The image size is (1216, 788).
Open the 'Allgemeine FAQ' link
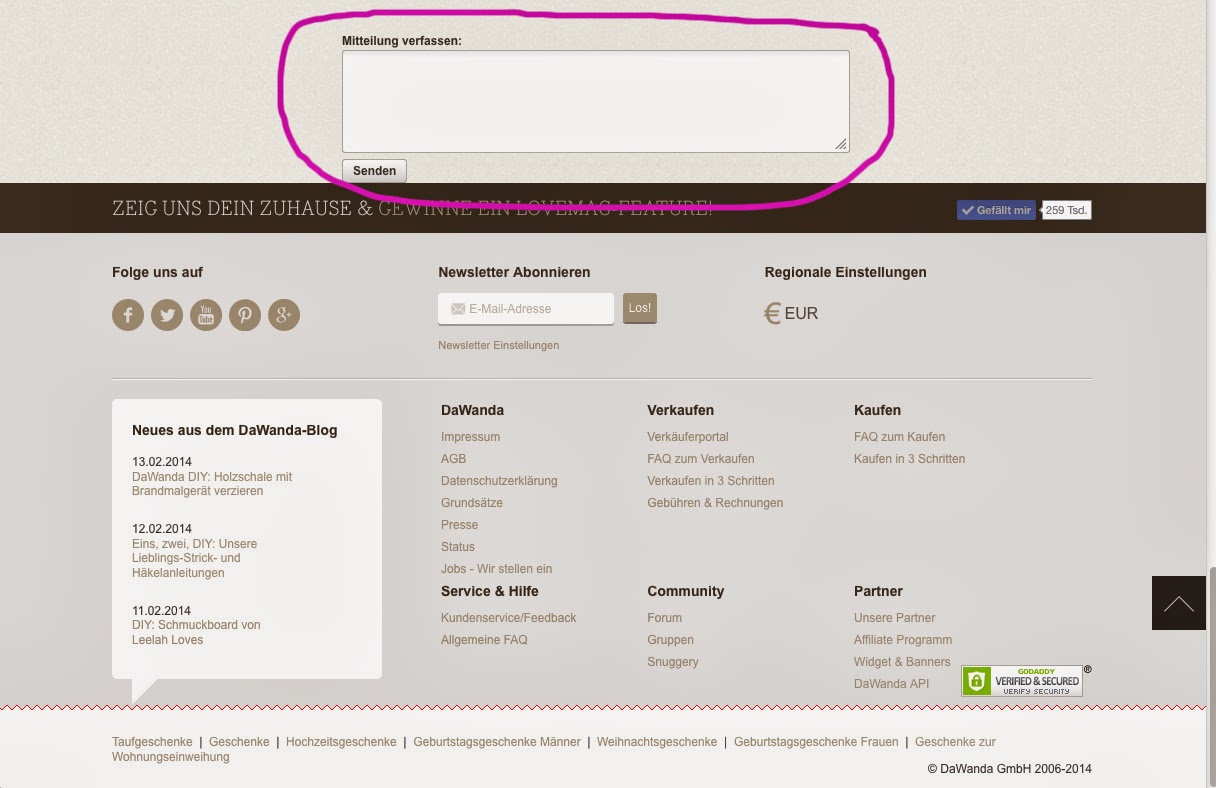(x=484, y=640)
